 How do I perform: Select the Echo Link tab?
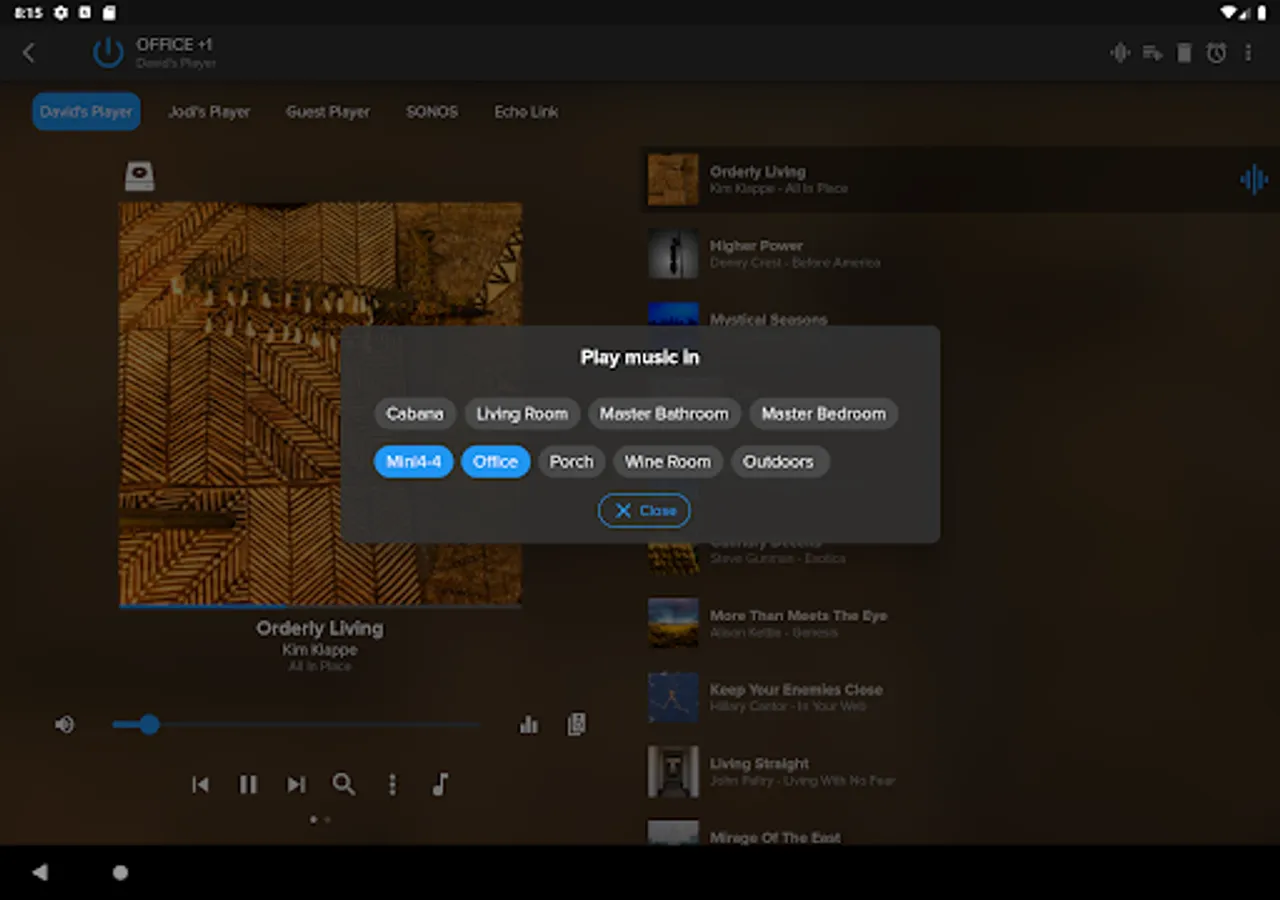pyautogui.click(x=526, y=112)
